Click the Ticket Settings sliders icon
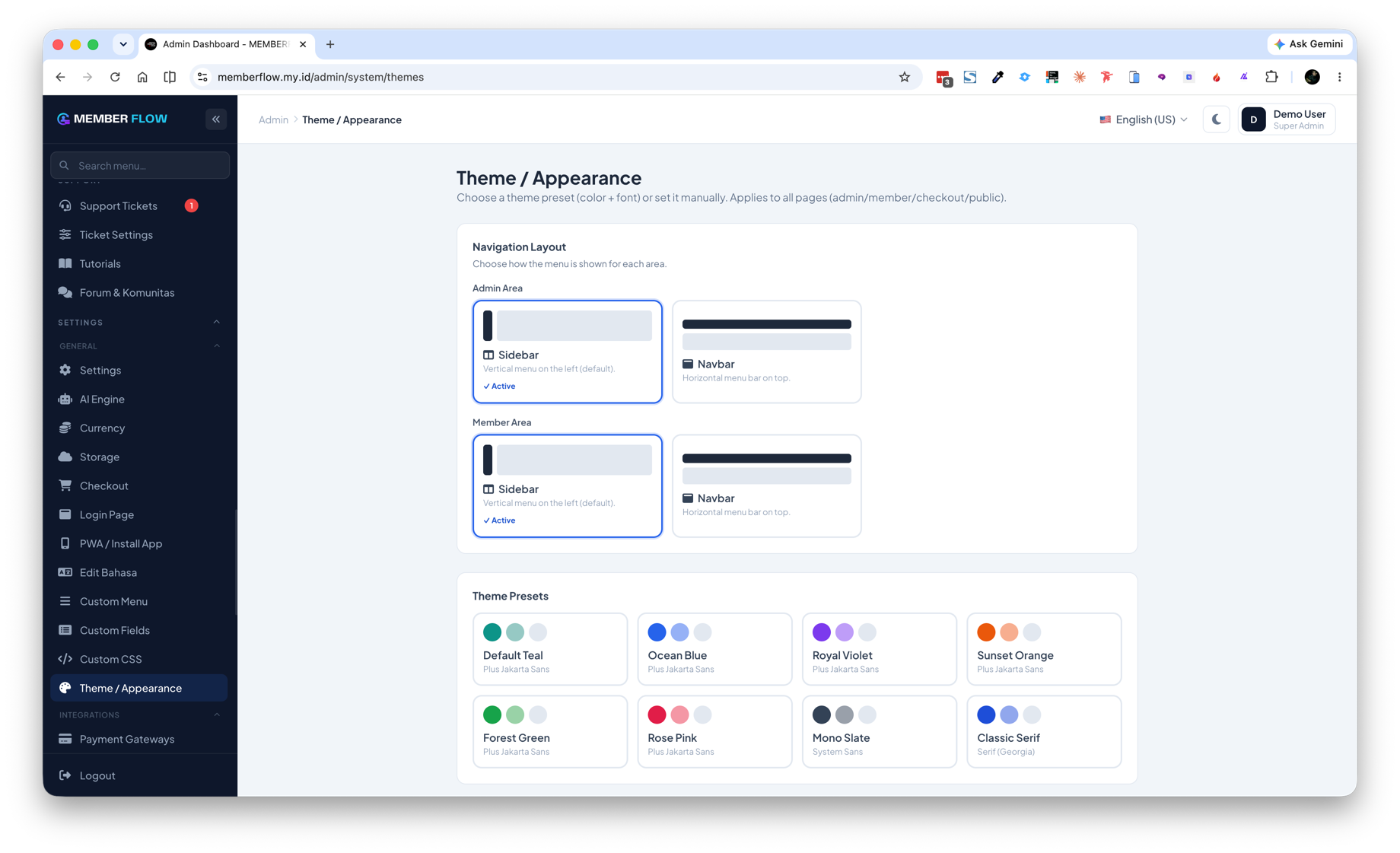 pos(65,234)
